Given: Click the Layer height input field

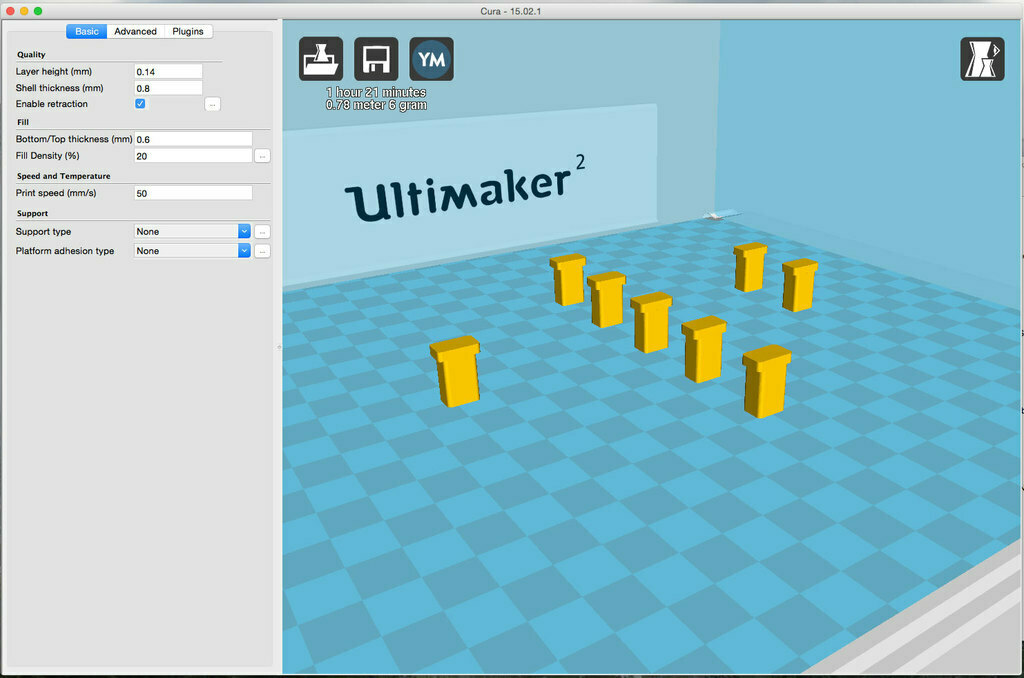Looking at the screenshot, I should (168, 72).
